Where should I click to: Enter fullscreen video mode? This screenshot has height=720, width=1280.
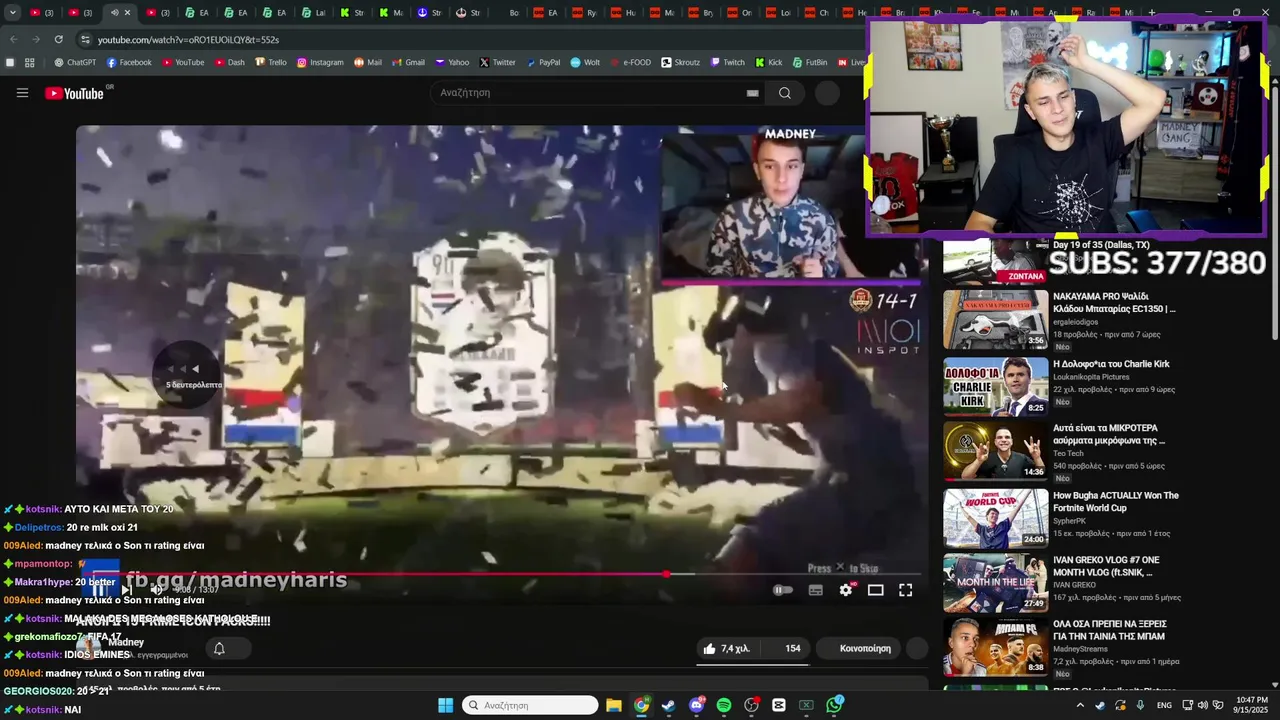(905, 590)
